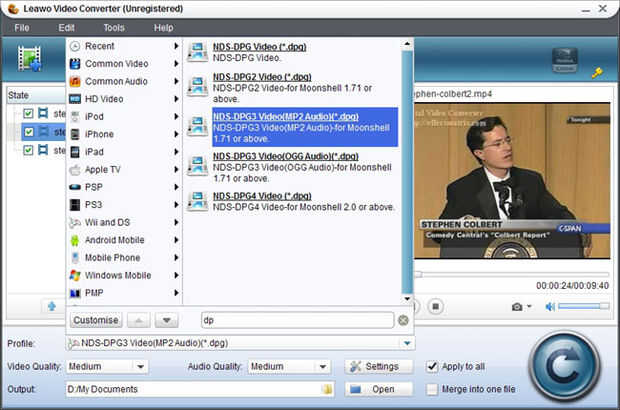Open the Video Quality dropdown
Viewport: 620px width, 410px height.
tap(107, 367)
